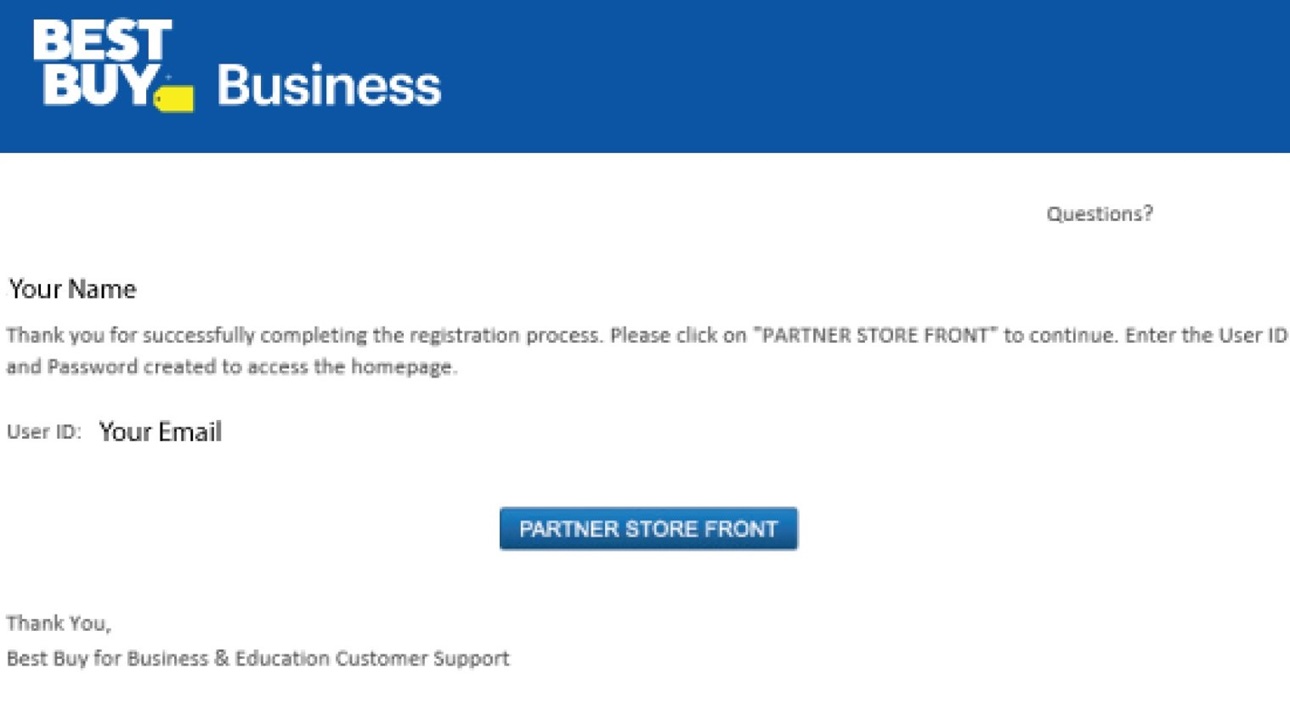Click the Customer Support signature line
Screen dimensions: 1290x726
258,658
